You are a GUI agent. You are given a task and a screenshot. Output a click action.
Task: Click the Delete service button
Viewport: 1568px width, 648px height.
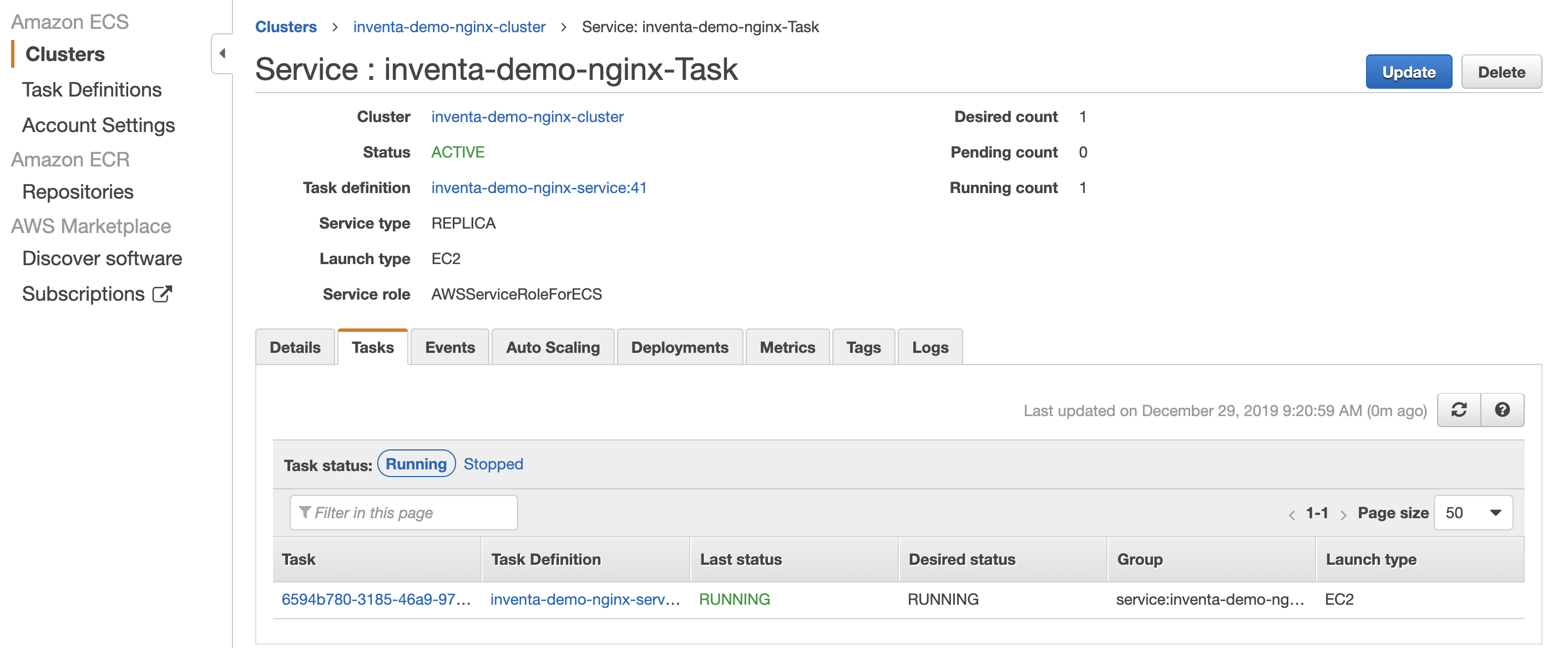1501,72
